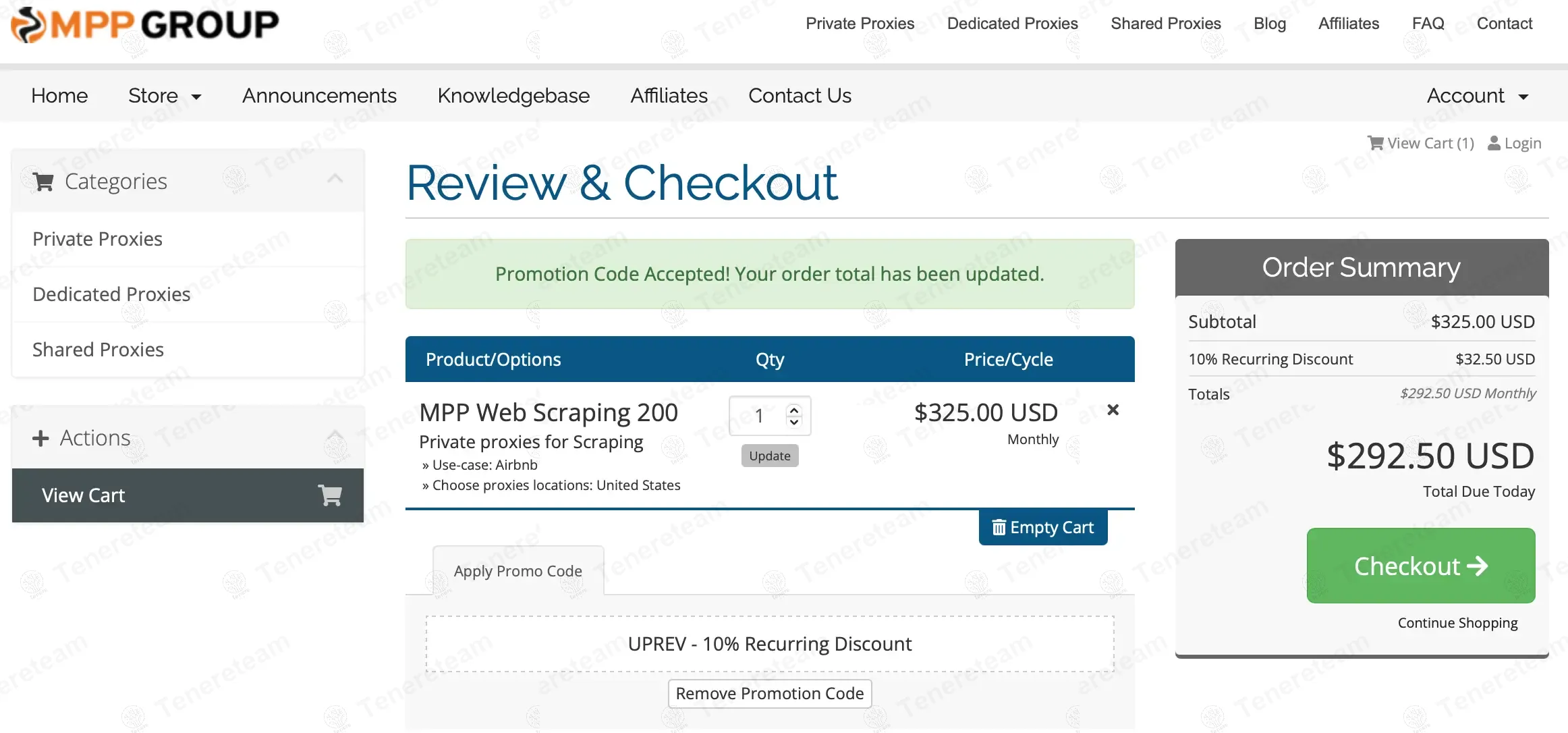1568x733 pixels.
Task: Select the Apply Promo Code tab
Action: (x=518, y=571)
